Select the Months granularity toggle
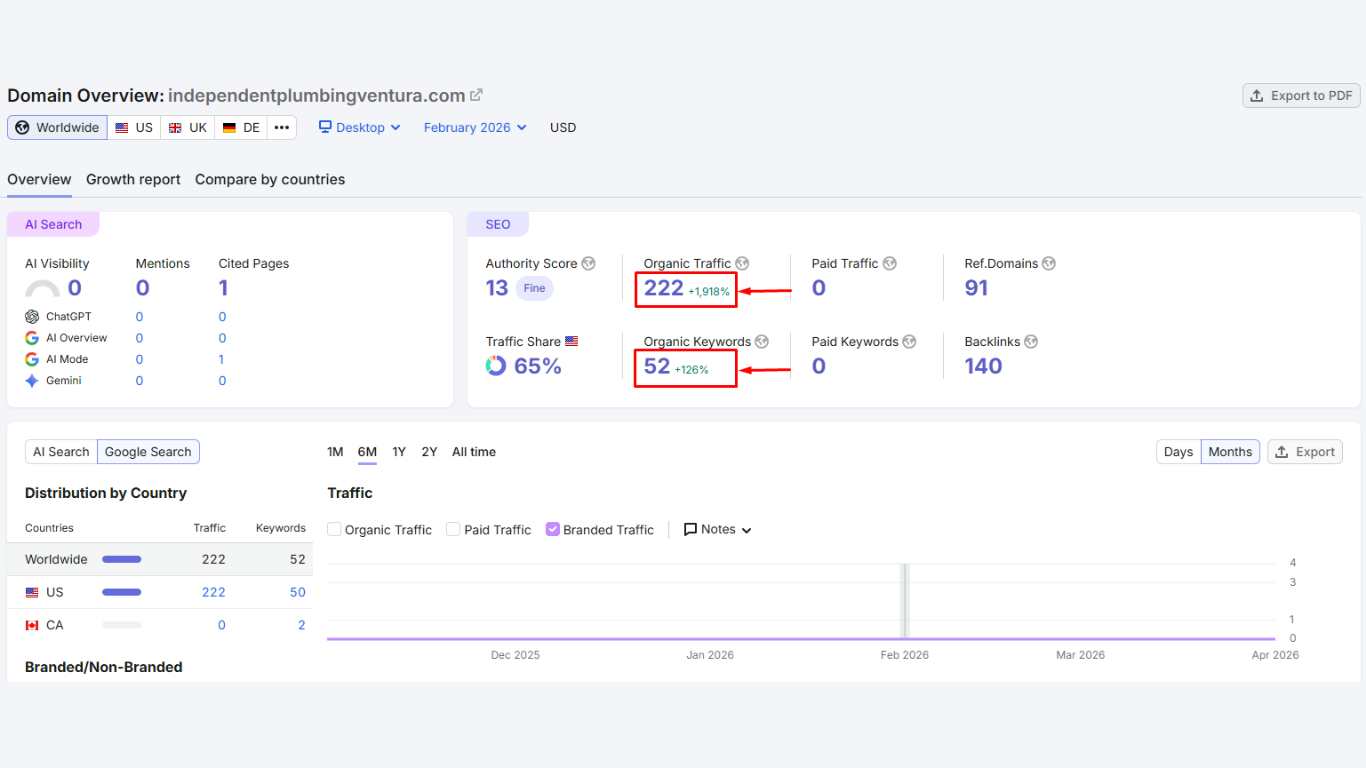Screen dimensions: 1366x768 [1230, 452]
